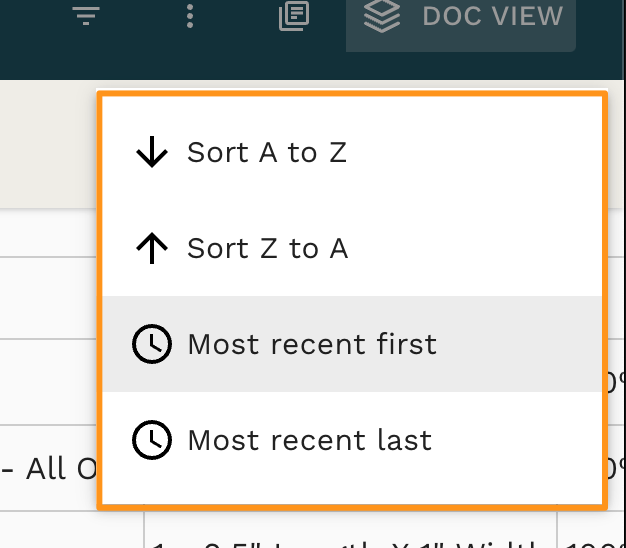Choose Sort A to Z

[352, 152]
